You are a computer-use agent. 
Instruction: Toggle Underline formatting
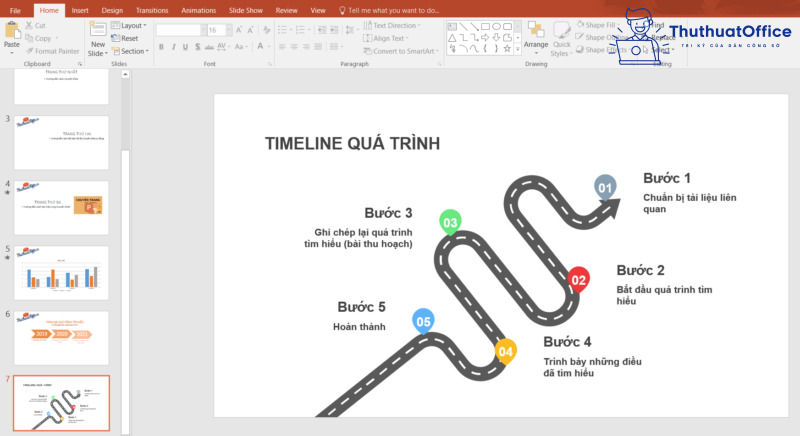(185, 47)
